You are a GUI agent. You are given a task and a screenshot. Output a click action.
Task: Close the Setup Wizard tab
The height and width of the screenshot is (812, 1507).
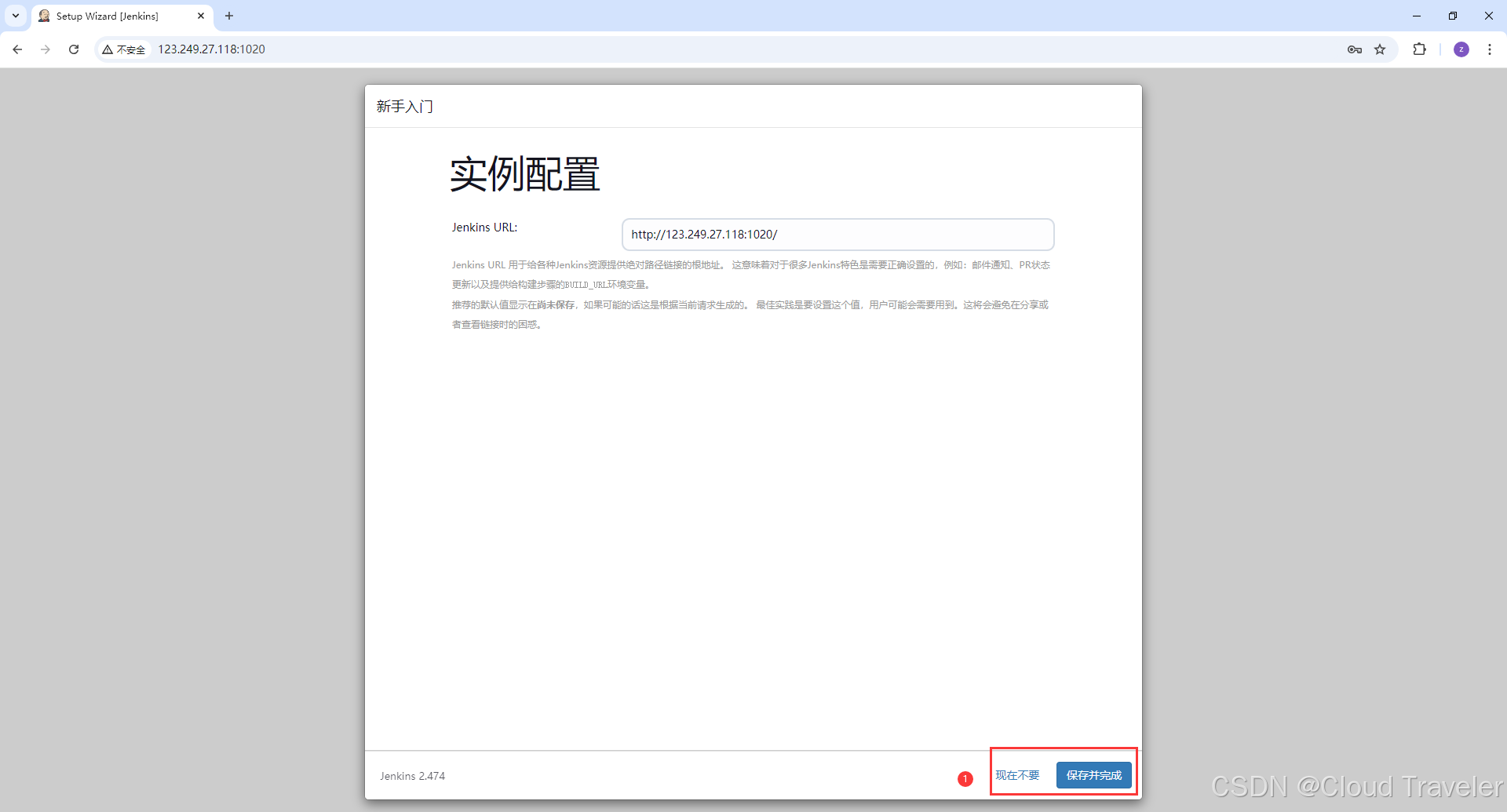pos(201,16)
